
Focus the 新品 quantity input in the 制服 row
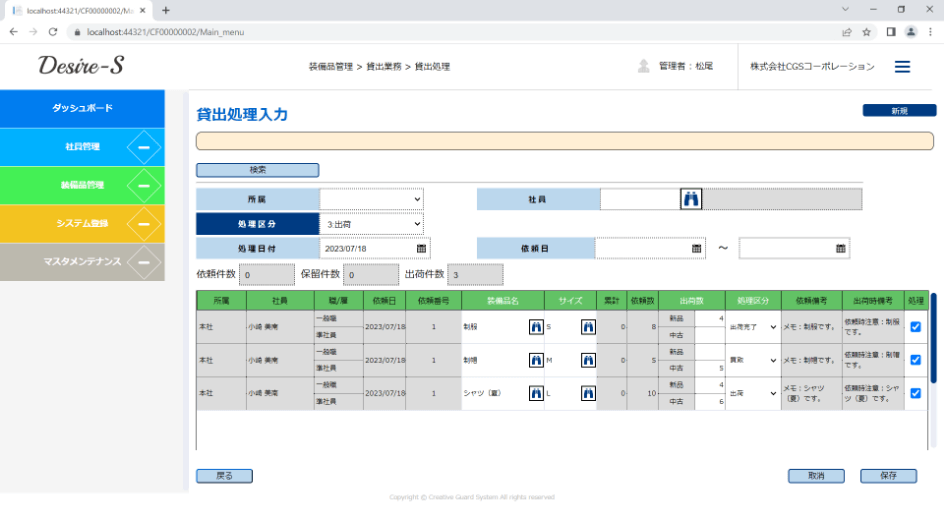tap(710, 319)
